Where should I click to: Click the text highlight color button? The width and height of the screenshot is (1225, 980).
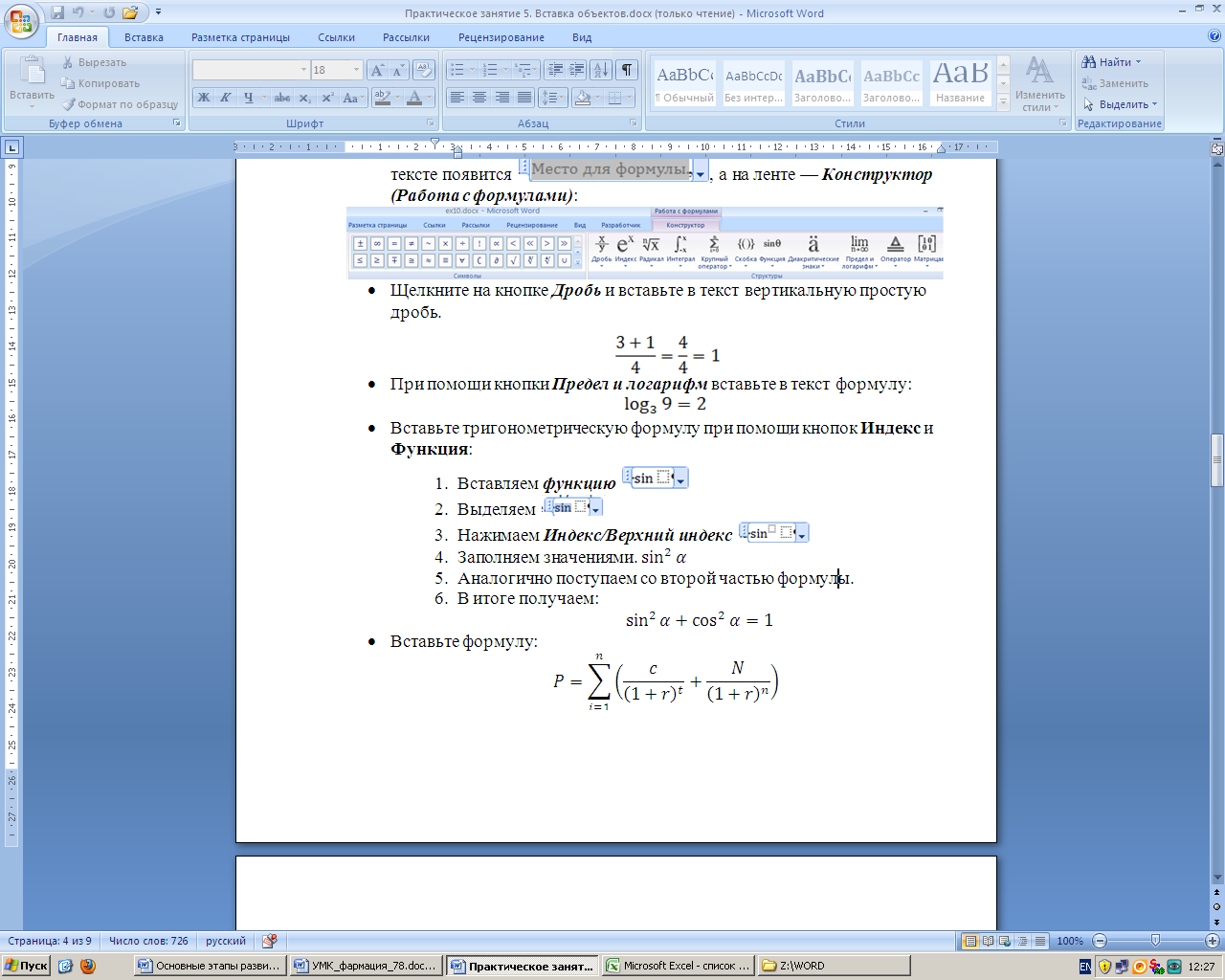383,98
